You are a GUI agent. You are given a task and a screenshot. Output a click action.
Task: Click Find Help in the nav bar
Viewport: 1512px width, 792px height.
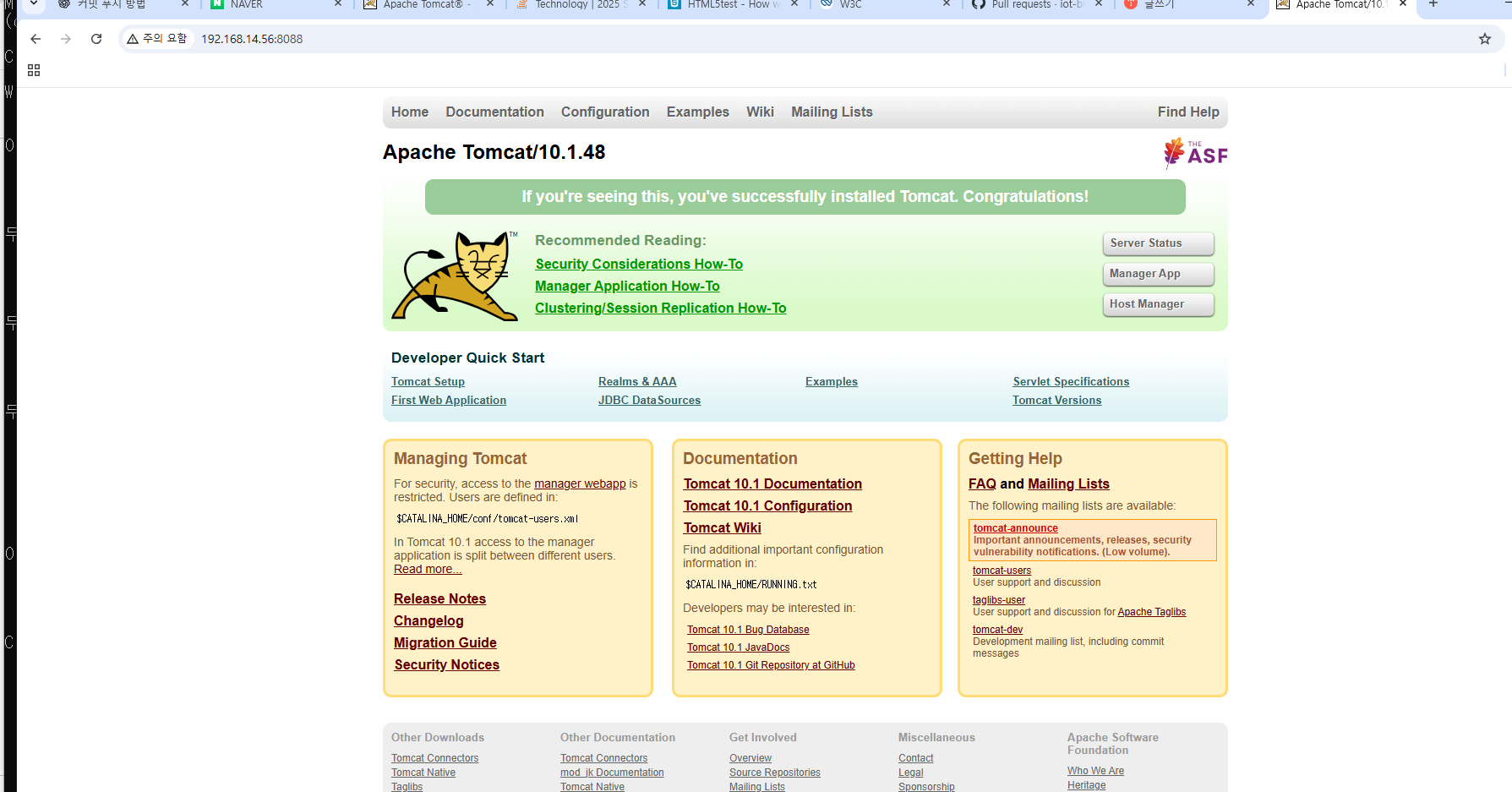pos(1188,112)
